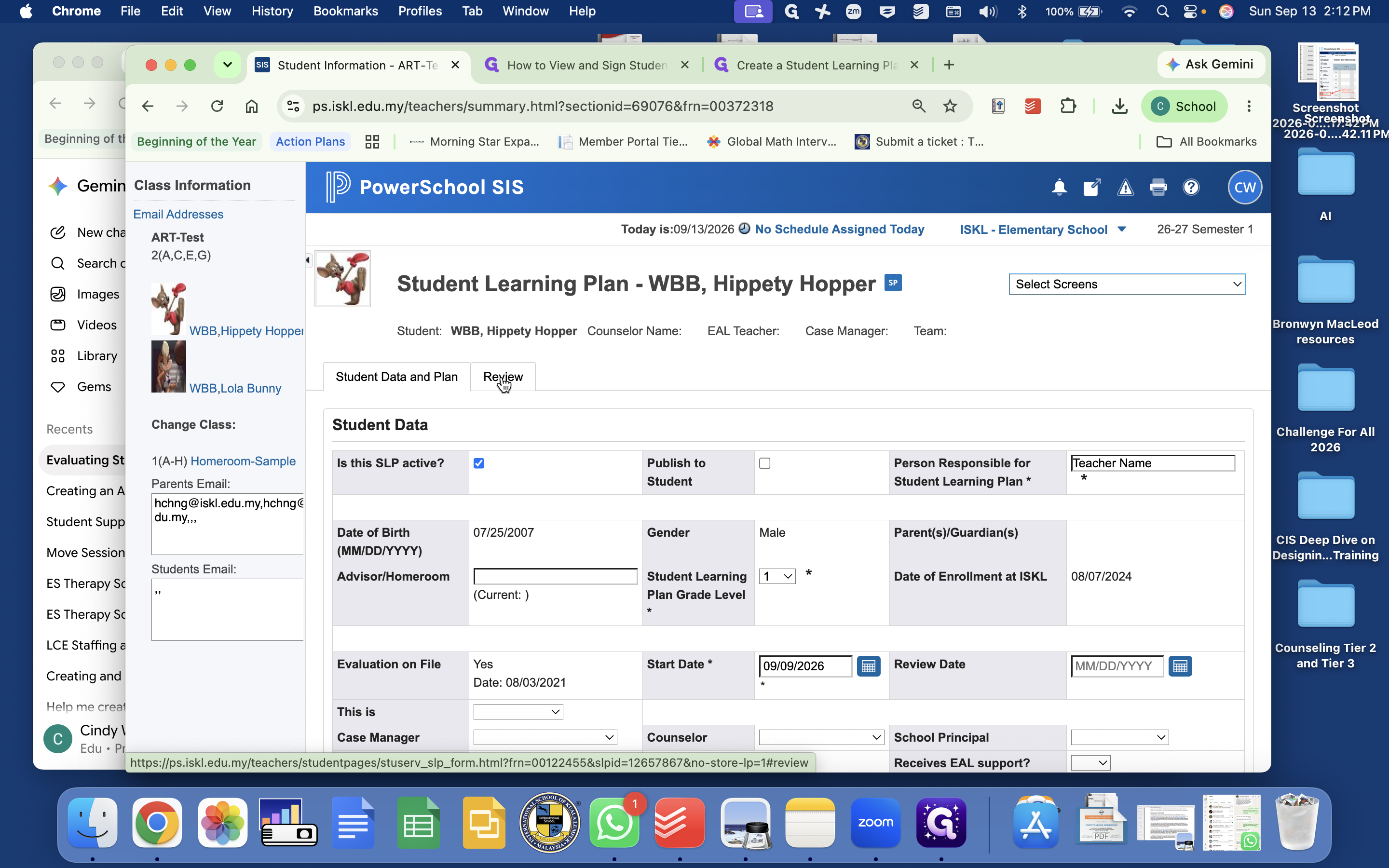Open Chrome home page button
Screen dimensions: 1389x868
coord(251,106)
